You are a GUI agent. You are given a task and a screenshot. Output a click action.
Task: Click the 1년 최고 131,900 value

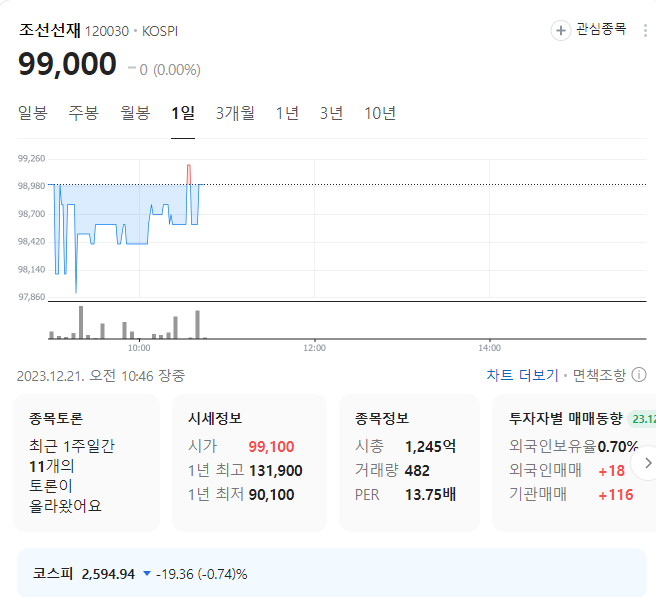(275, 471)
